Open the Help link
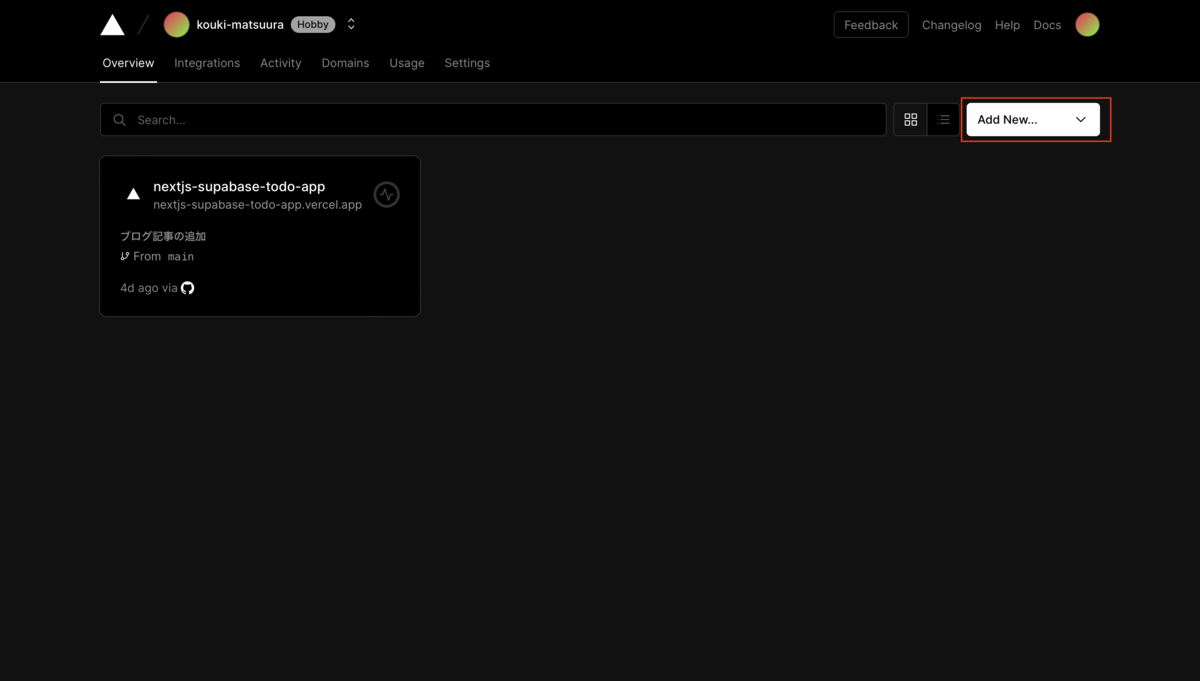 click(1007, 25)
